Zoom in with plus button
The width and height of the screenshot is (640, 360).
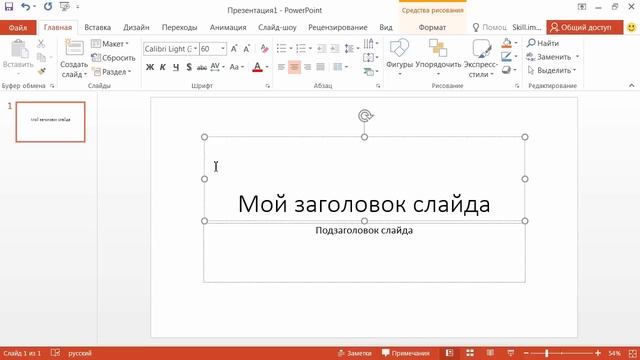coord(598,353)
